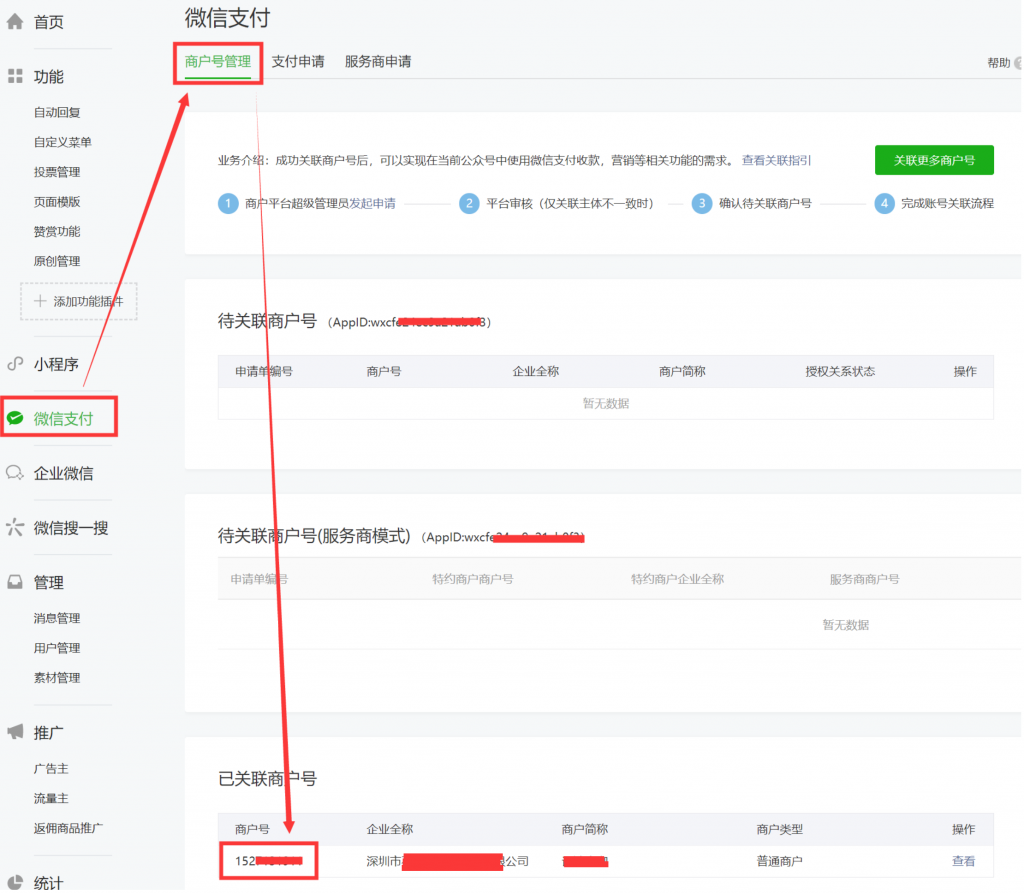Click 发起申请 link in step 1
Image resolution: width=1024 pixels, height=894 pixels.
pos(372,203)
